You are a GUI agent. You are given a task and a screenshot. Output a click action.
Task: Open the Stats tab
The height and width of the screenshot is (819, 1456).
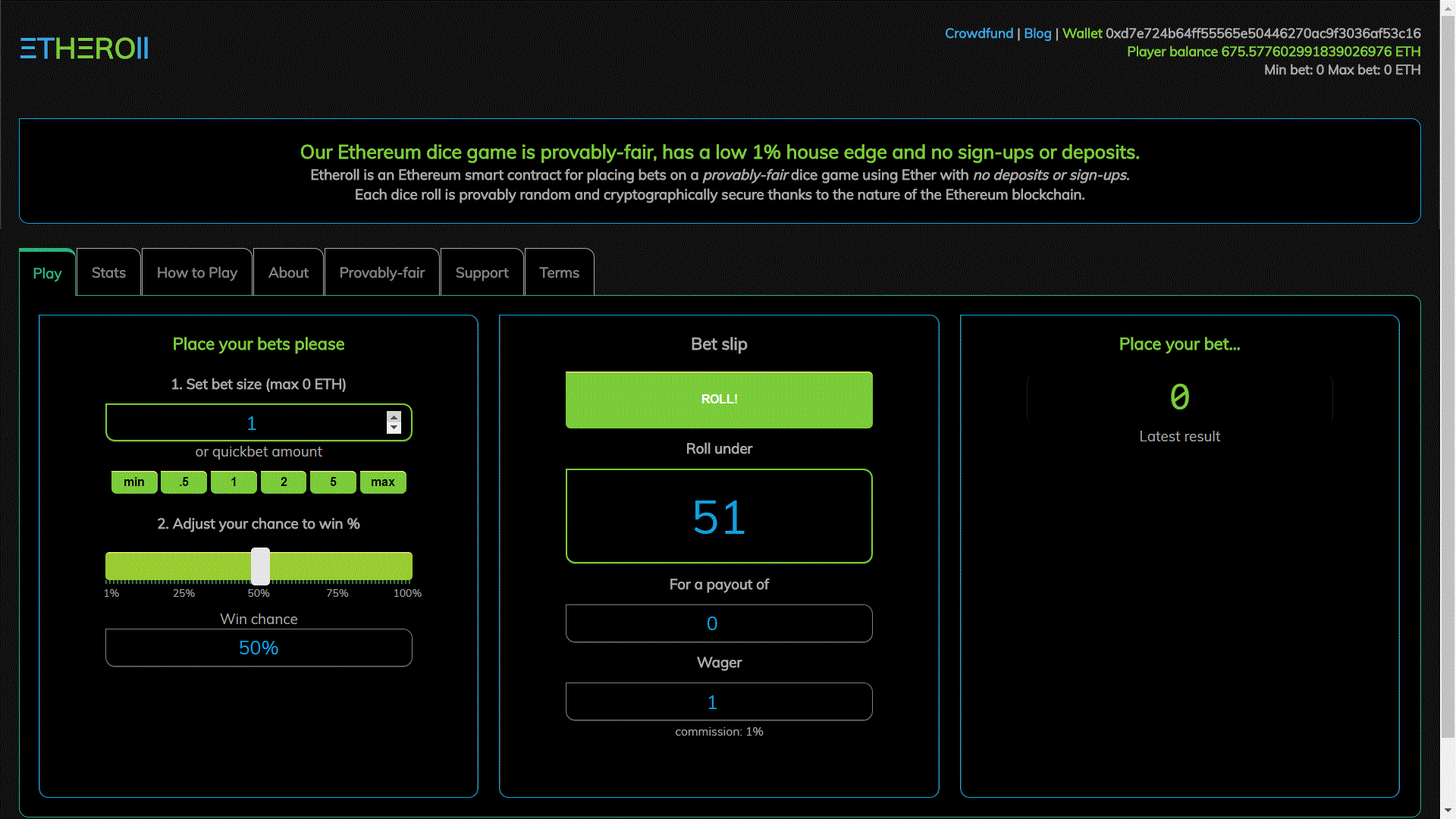pos(108,273)
